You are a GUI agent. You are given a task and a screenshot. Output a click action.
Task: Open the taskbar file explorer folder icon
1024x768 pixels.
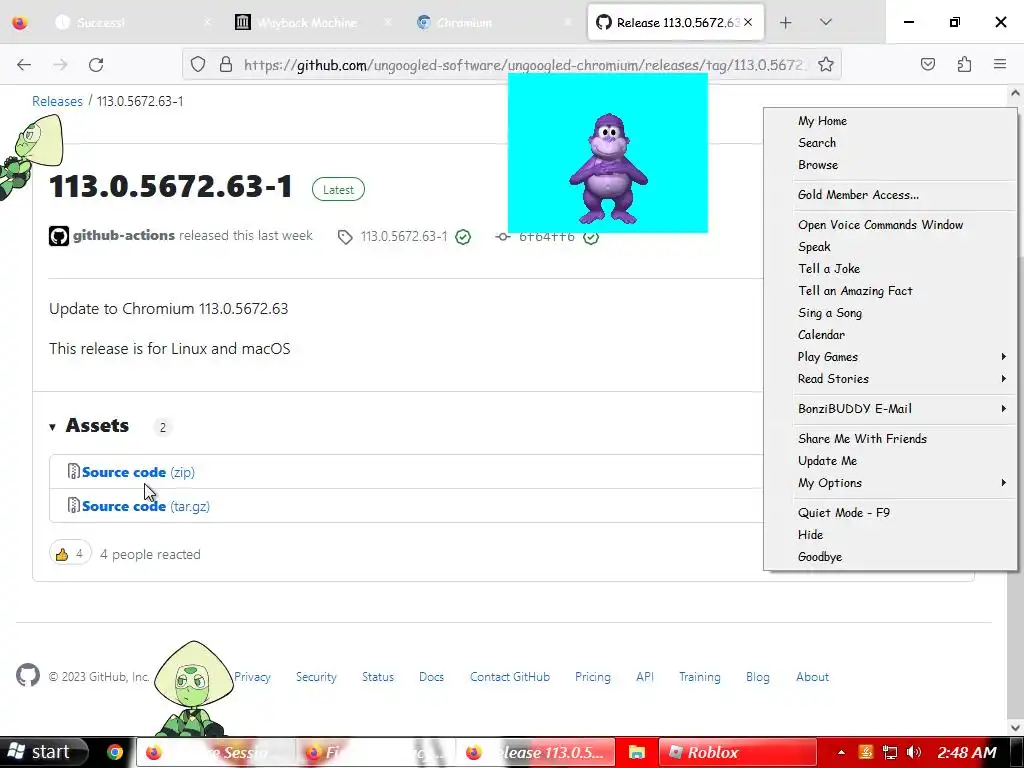pos(637,752)
